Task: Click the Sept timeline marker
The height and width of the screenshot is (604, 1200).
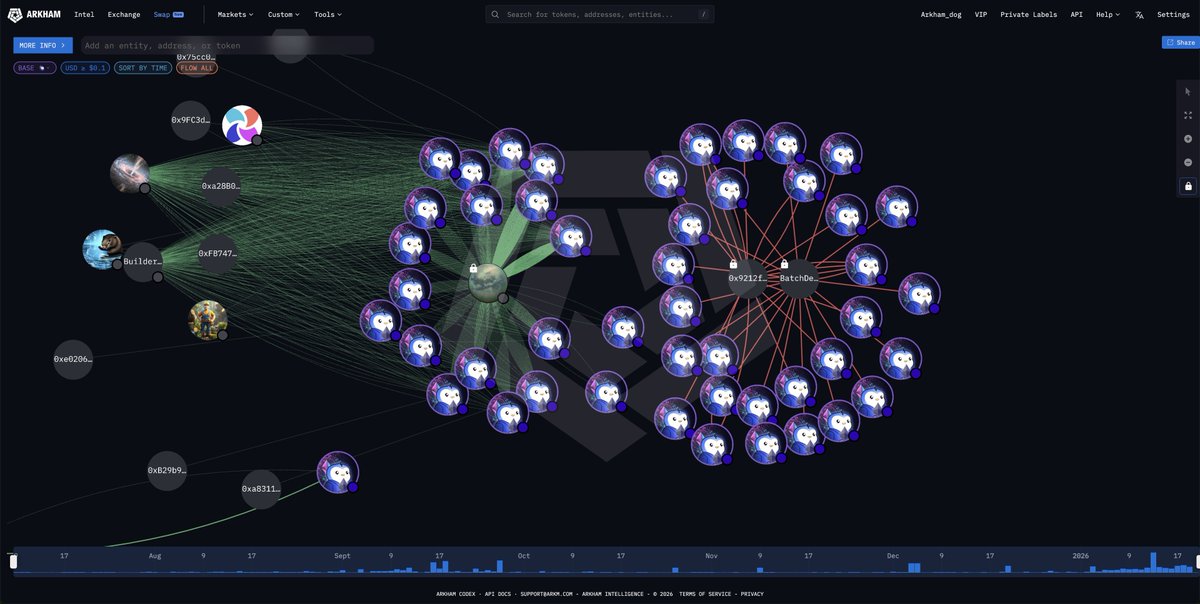Action: coord(342,555)
